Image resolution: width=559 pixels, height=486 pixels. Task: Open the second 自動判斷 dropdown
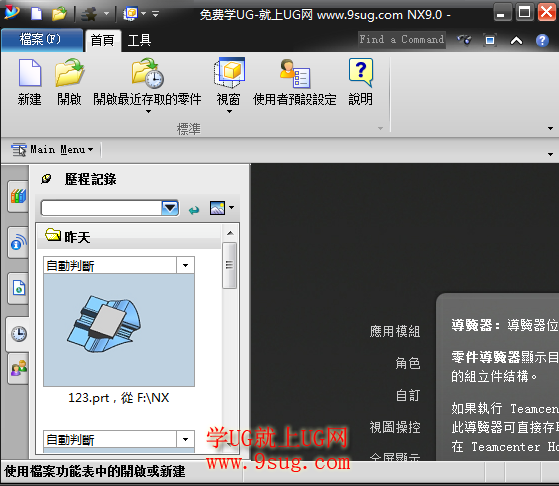point(185,439)
